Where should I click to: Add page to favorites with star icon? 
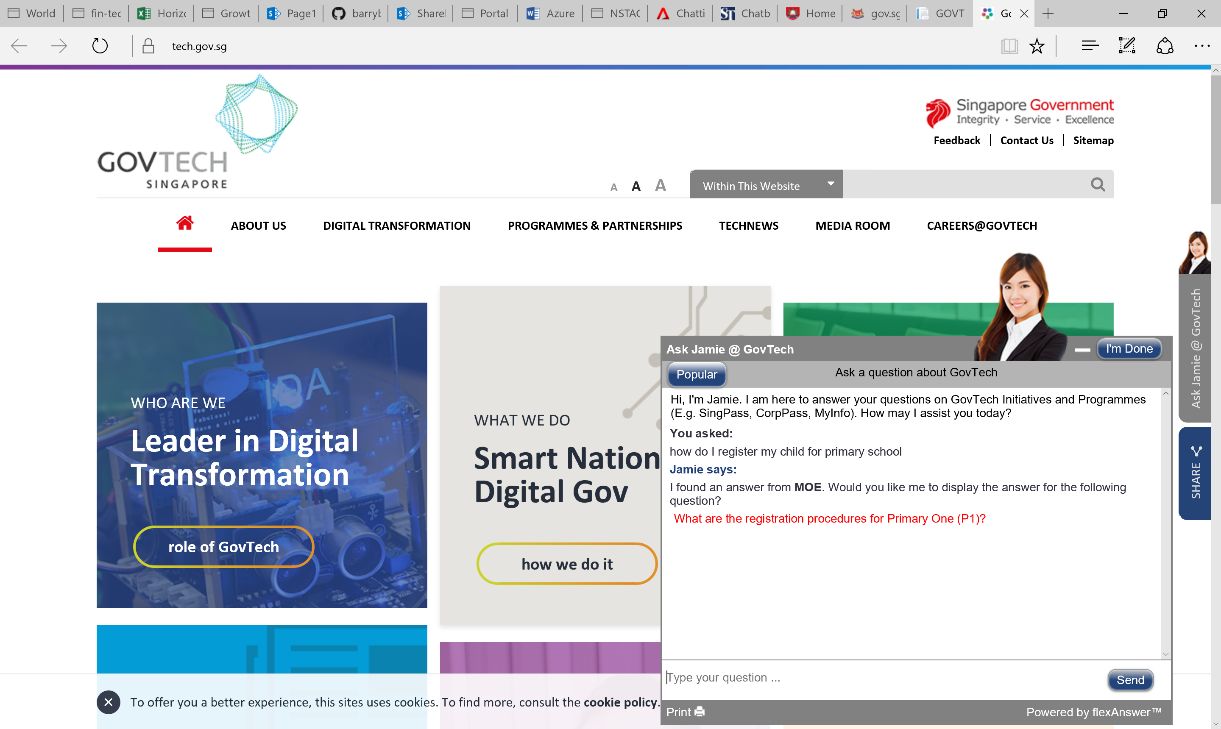1037,46
